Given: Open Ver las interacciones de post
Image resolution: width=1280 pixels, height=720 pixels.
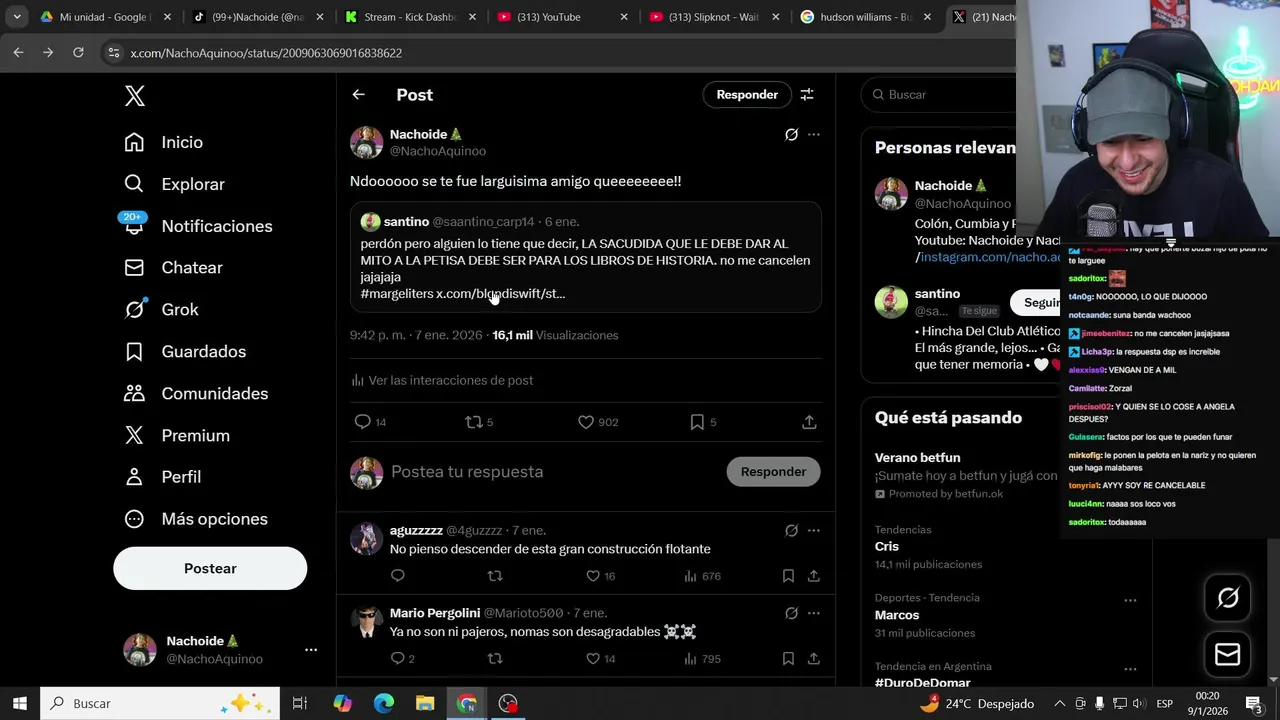Looking at the screenshot, I should click(x=442, y=380).
